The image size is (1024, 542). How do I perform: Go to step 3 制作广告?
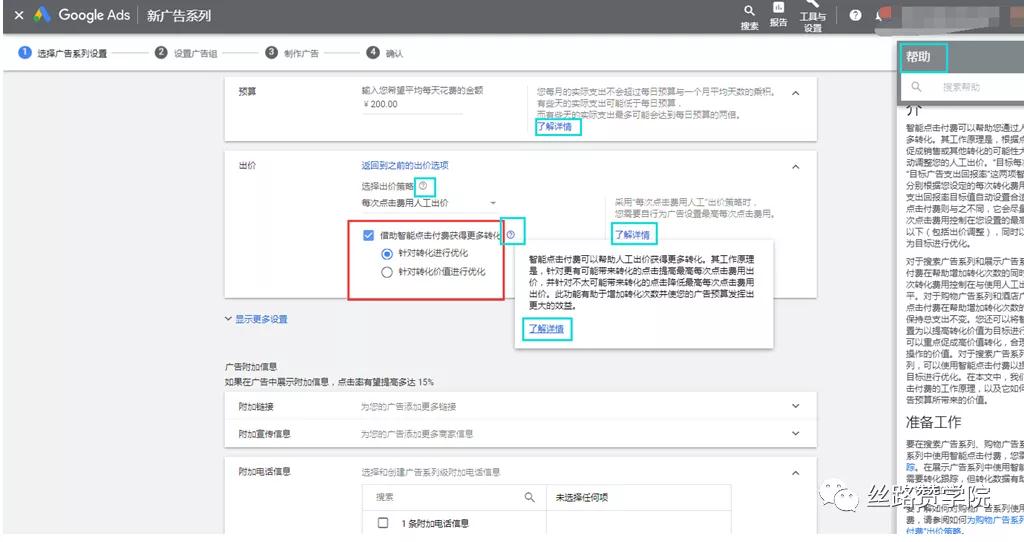tap(292, 53)
